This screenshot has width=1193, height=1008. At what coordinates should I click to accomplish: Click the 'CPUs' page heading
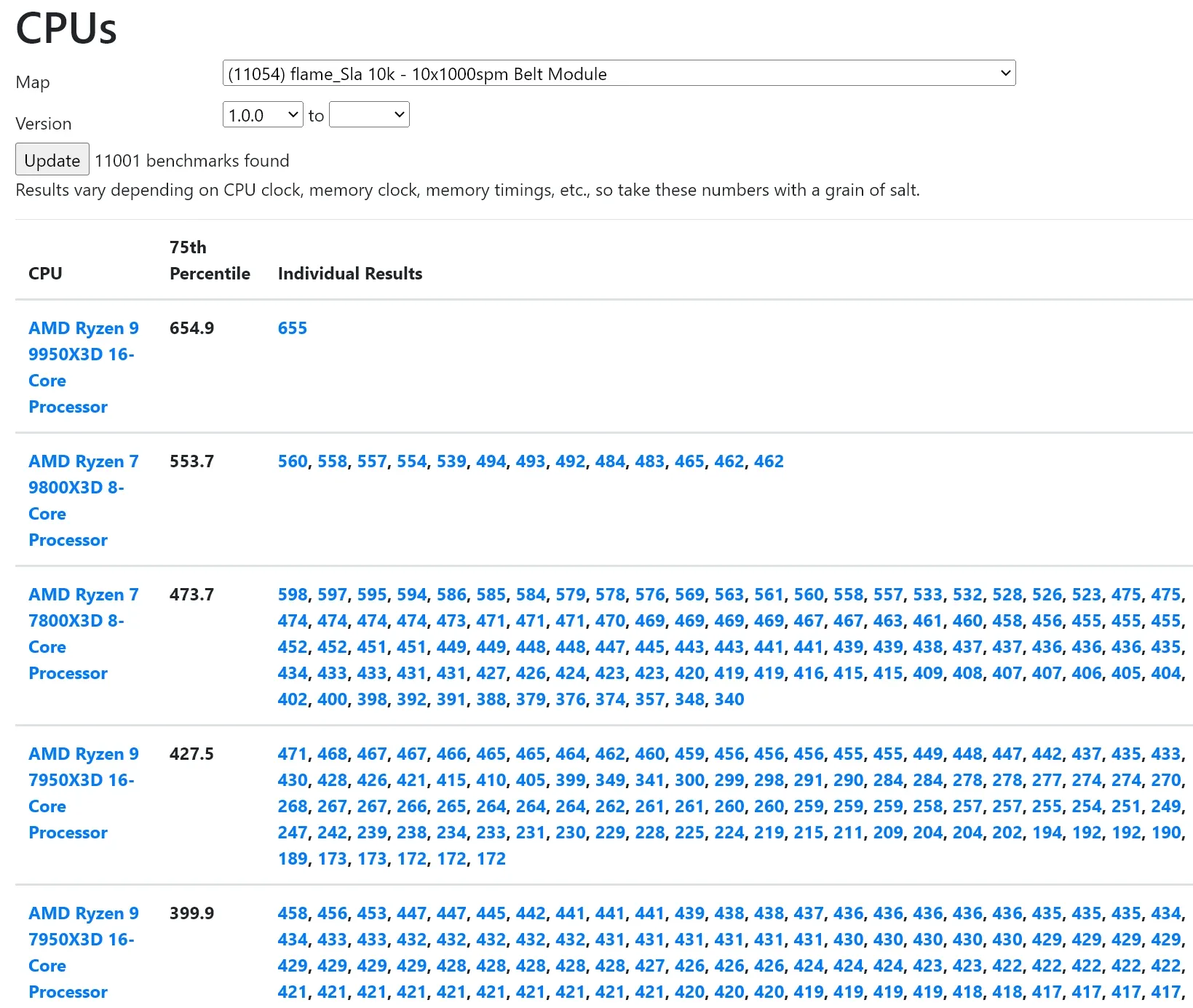point(66,29)
